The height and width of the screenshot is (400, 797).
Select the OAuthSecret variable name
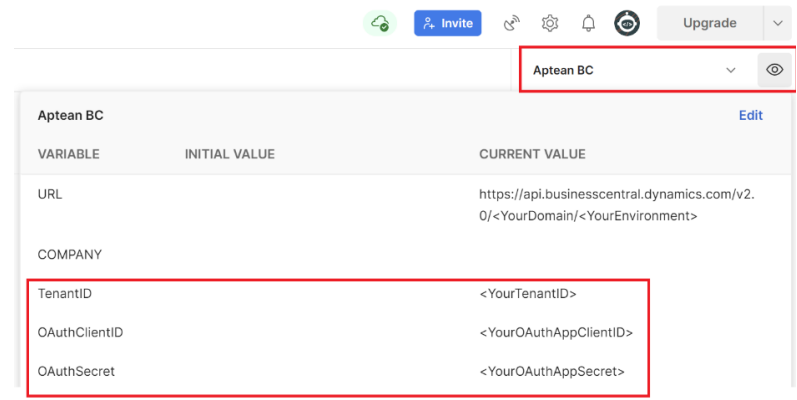pyautogui.click(x=76, y=371)
